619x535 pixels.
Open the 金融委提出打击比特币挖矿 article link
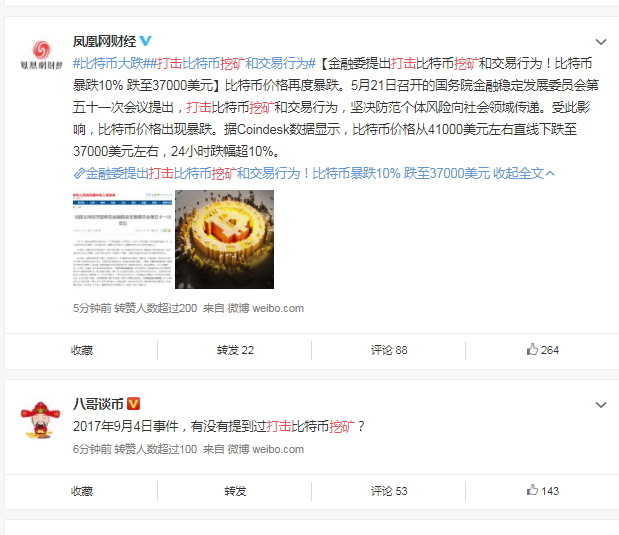[288, 173]
